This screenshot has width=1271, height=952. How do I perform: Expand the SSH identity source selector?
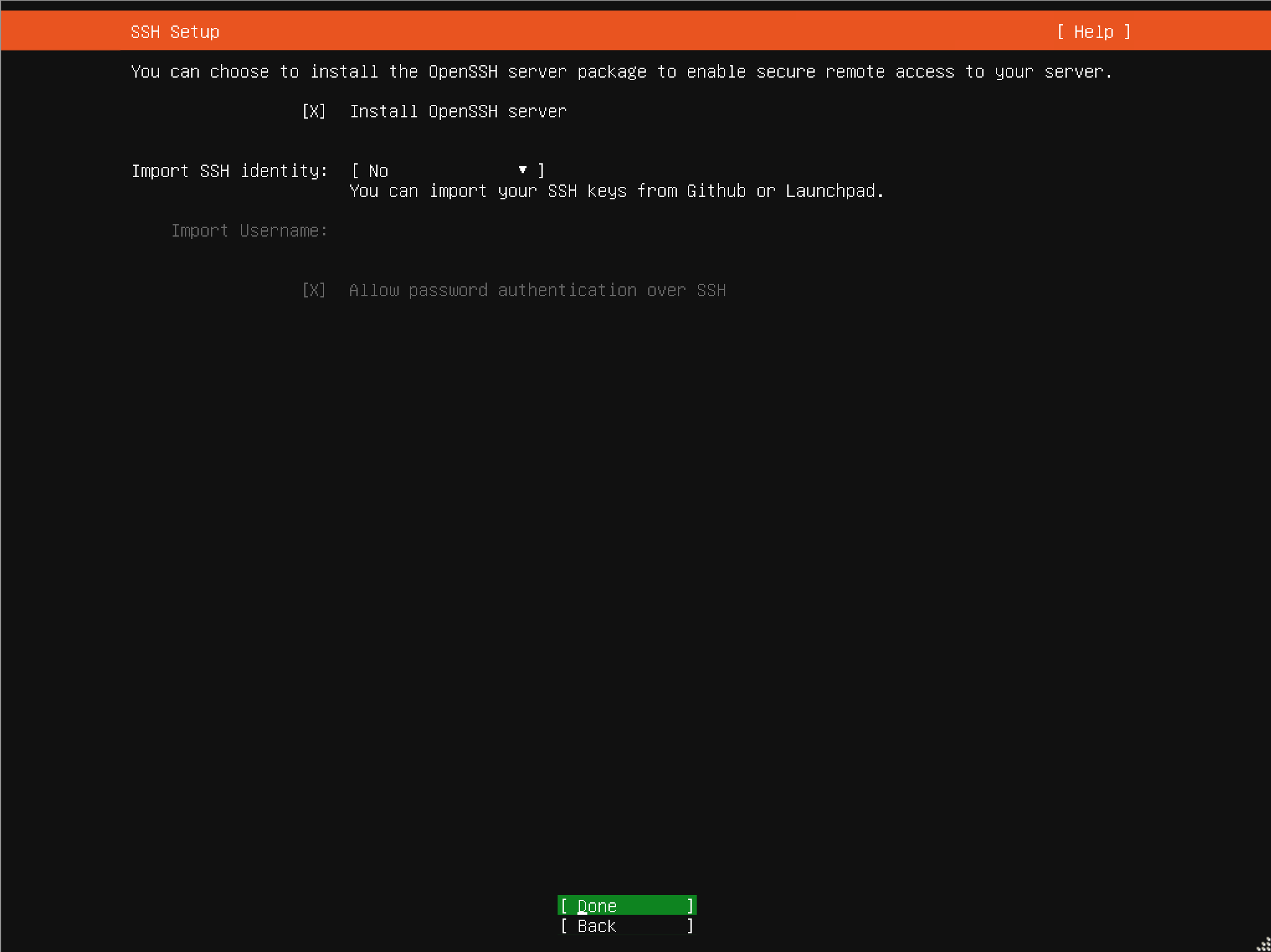pyautogui.click(x=445, y=170)
